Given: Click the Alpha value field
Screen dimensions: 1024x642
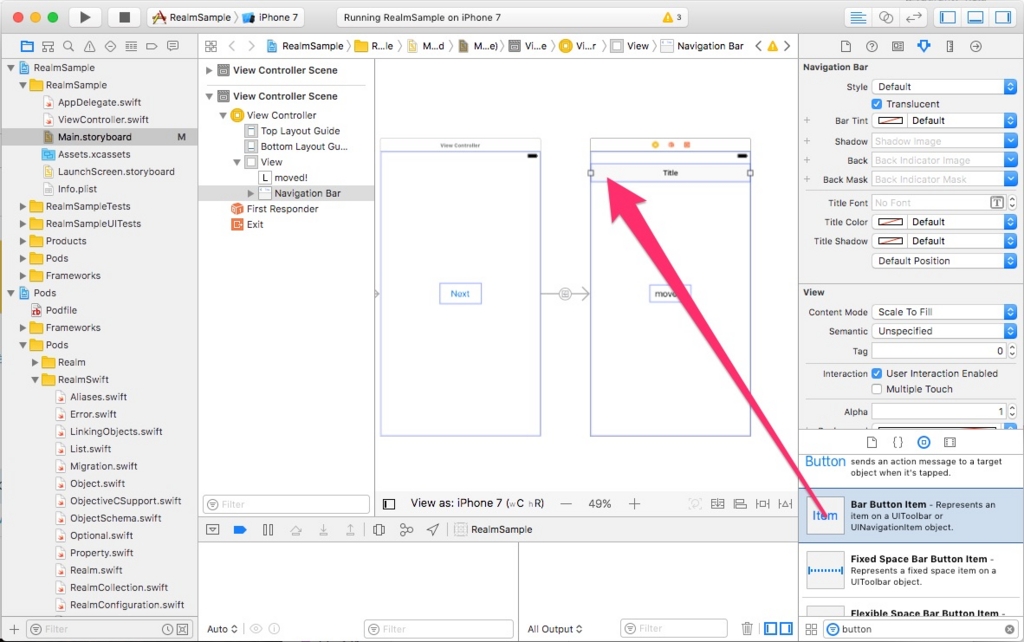Looking at the screenshot, I should [939, 411].
